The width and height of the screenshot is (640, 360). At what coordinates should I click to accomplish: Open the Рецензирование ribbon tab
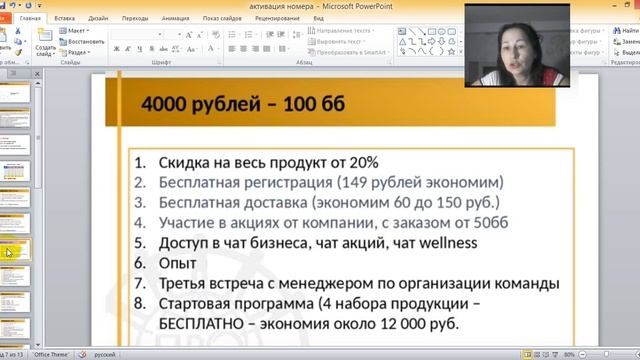278,18
